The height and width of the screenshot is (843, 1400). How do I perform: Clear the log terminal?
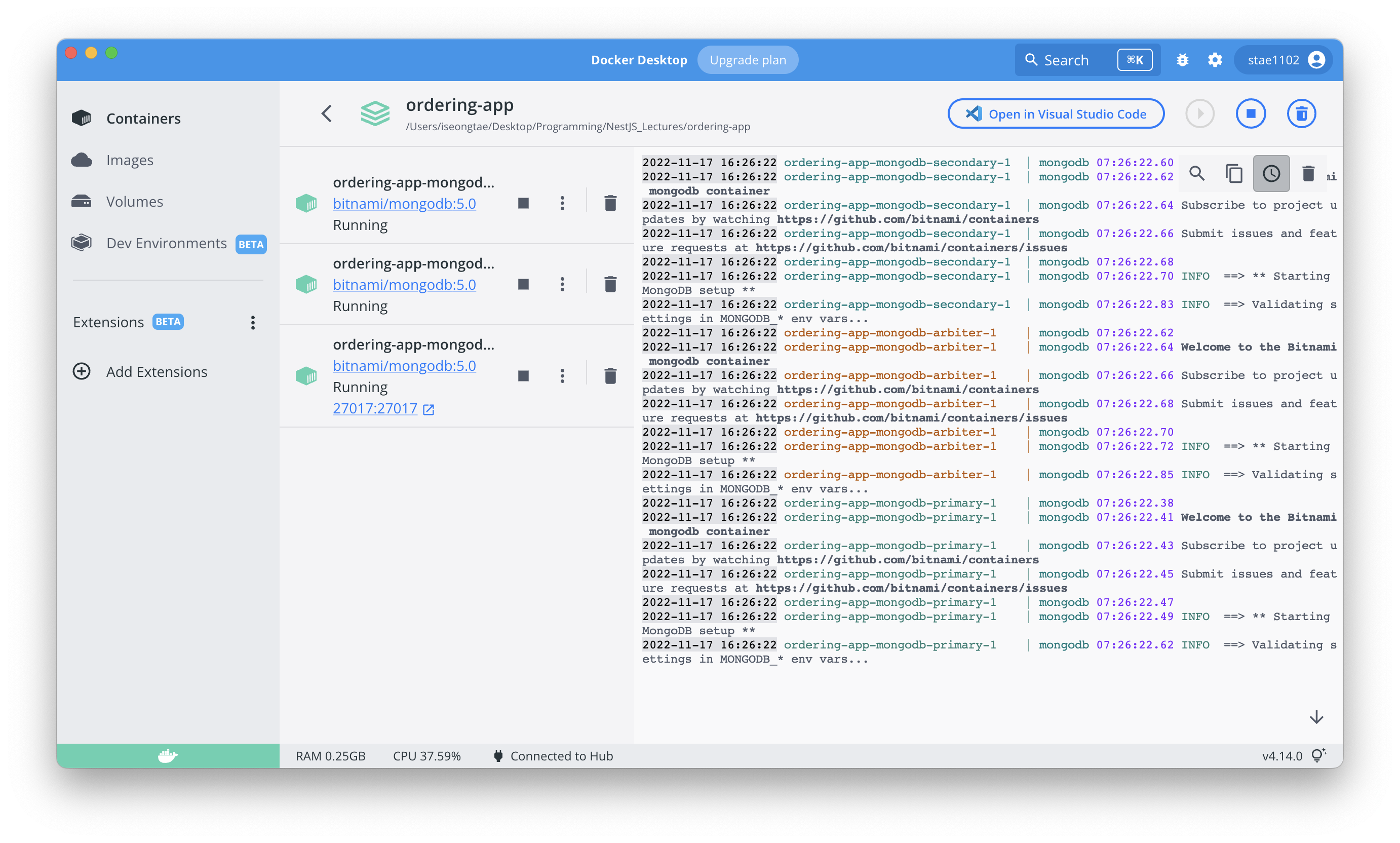tap(1308, 173)
